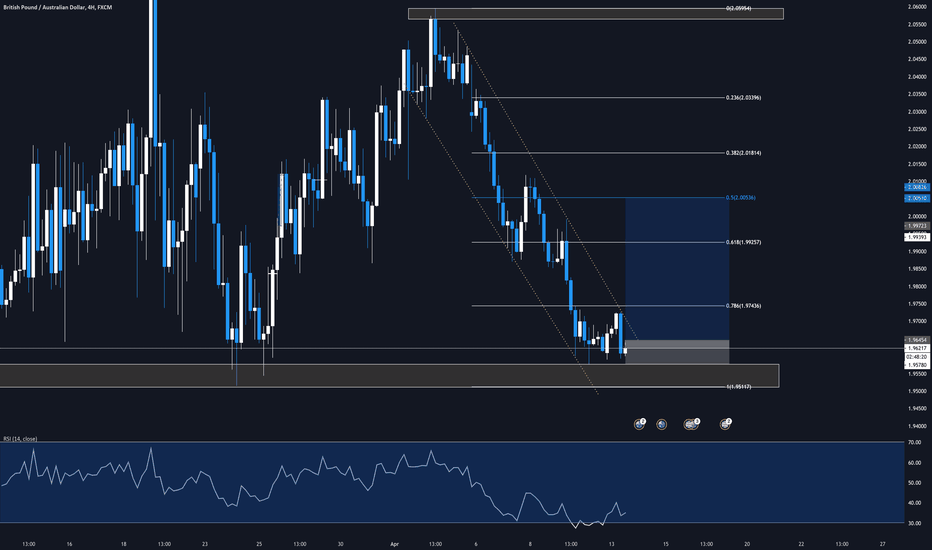Click the 1.95780 price tag

[916, 365]
